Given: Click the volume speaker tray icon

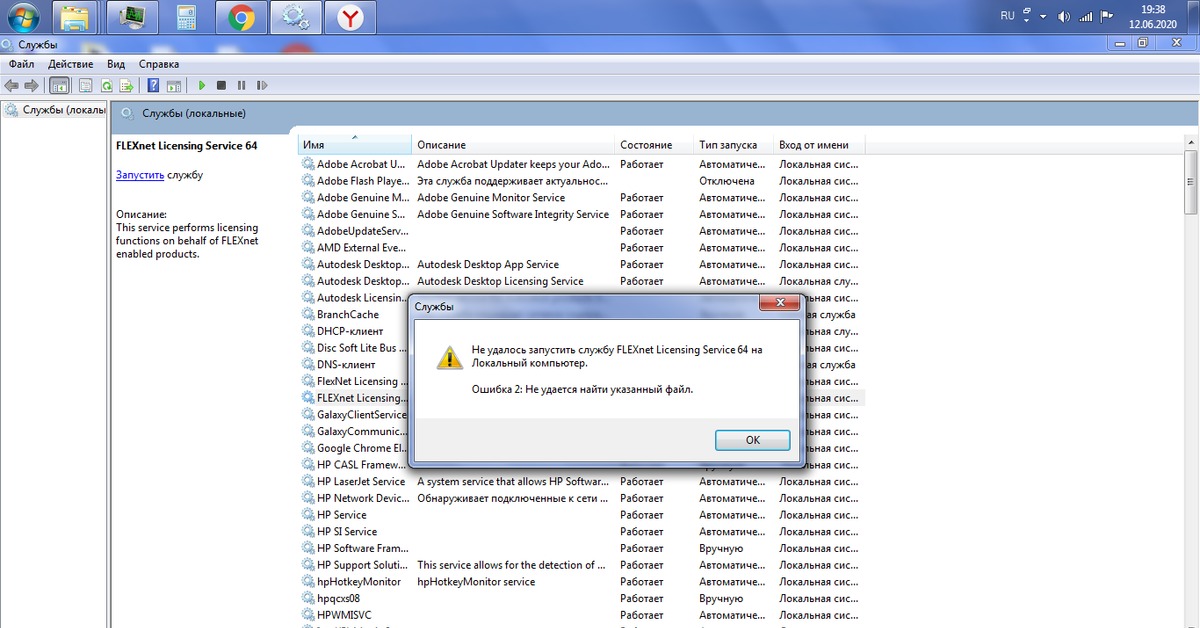Looking at the screenshot, I should point(1063,17).
